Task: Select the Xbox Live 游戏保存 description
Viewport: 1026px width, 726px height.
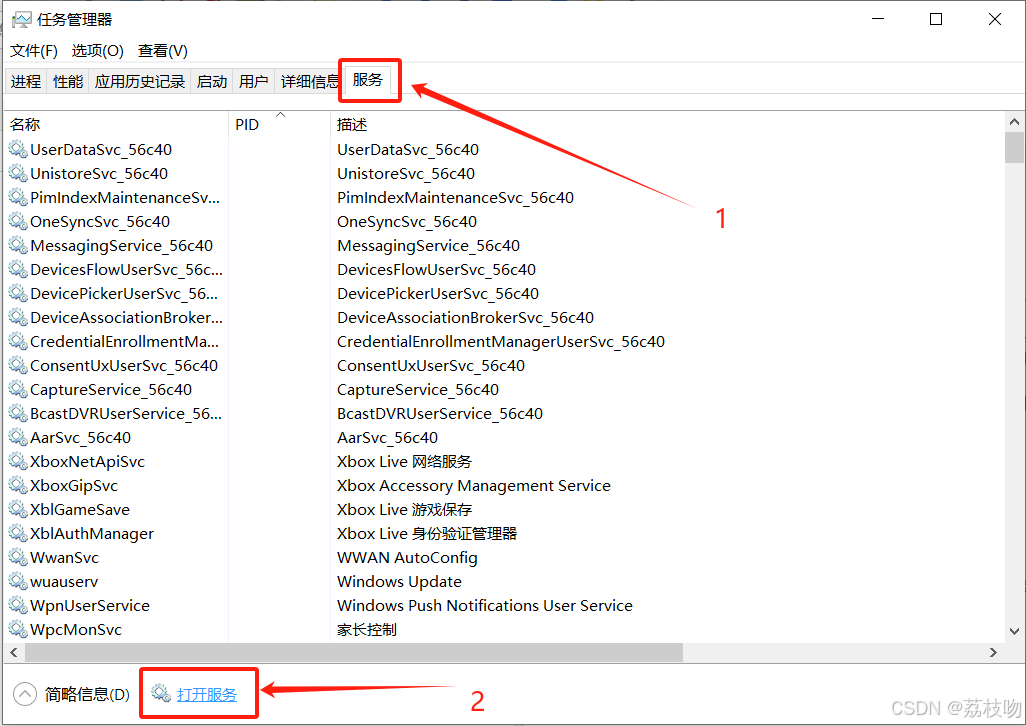Action: click(x=404, y=509)
